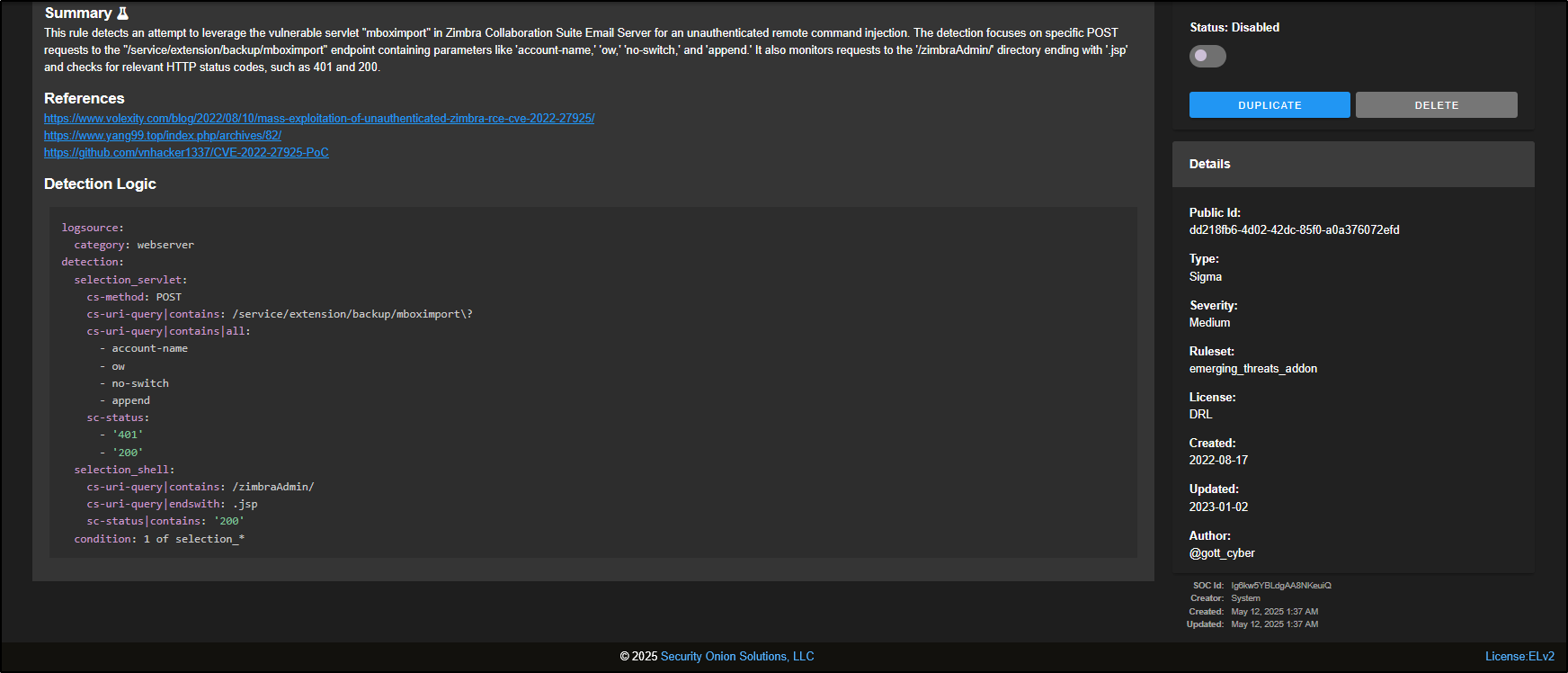Open the yang99.top archives reference link
Screen dimensions: 1568x673
(x=163, y=136)
